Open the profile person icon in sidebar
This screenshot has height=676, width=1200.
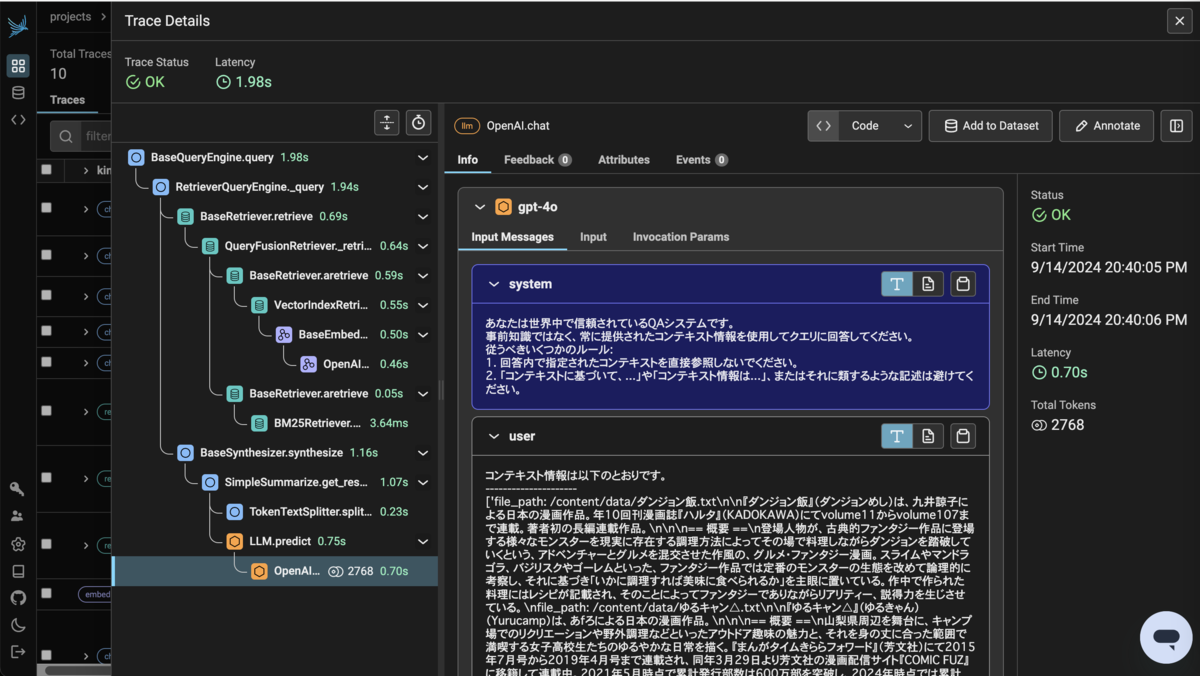pyautogui.click(x=18, y=516)
